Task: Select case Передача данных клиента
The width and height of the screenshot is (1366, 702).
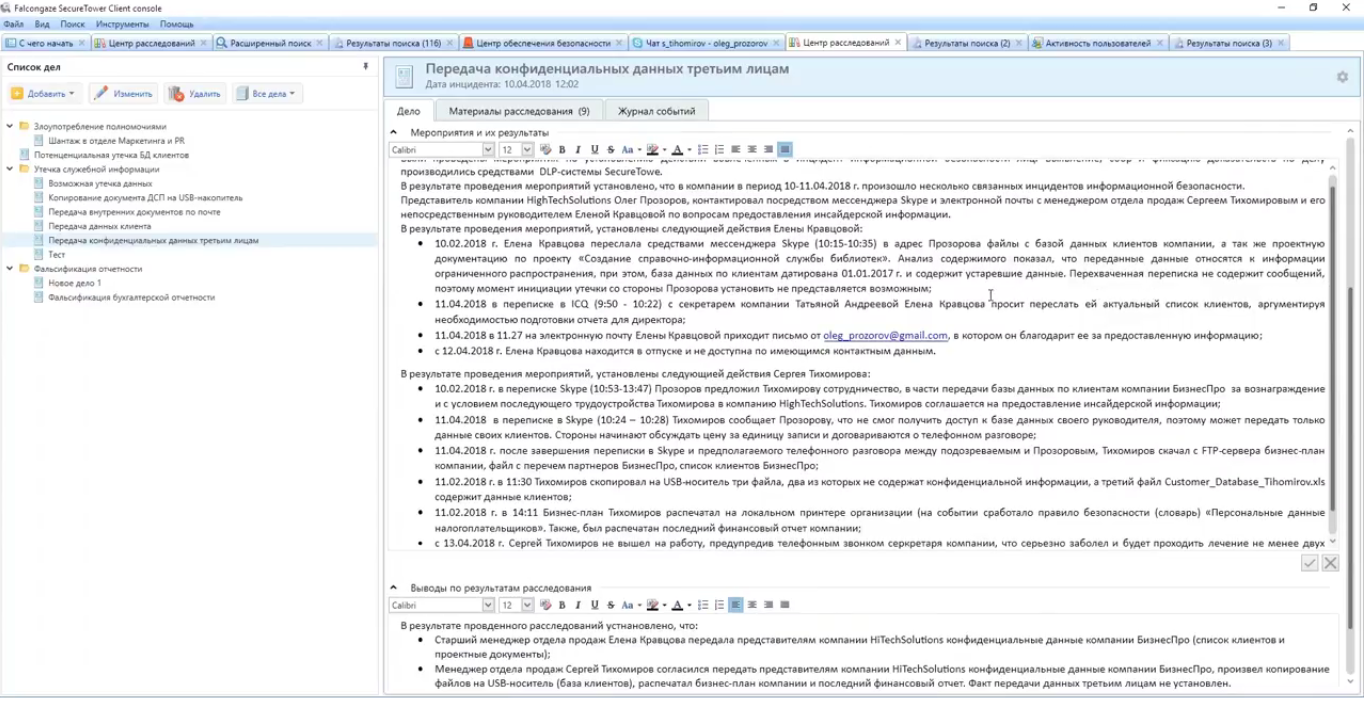Action: (x=99, y=226)
